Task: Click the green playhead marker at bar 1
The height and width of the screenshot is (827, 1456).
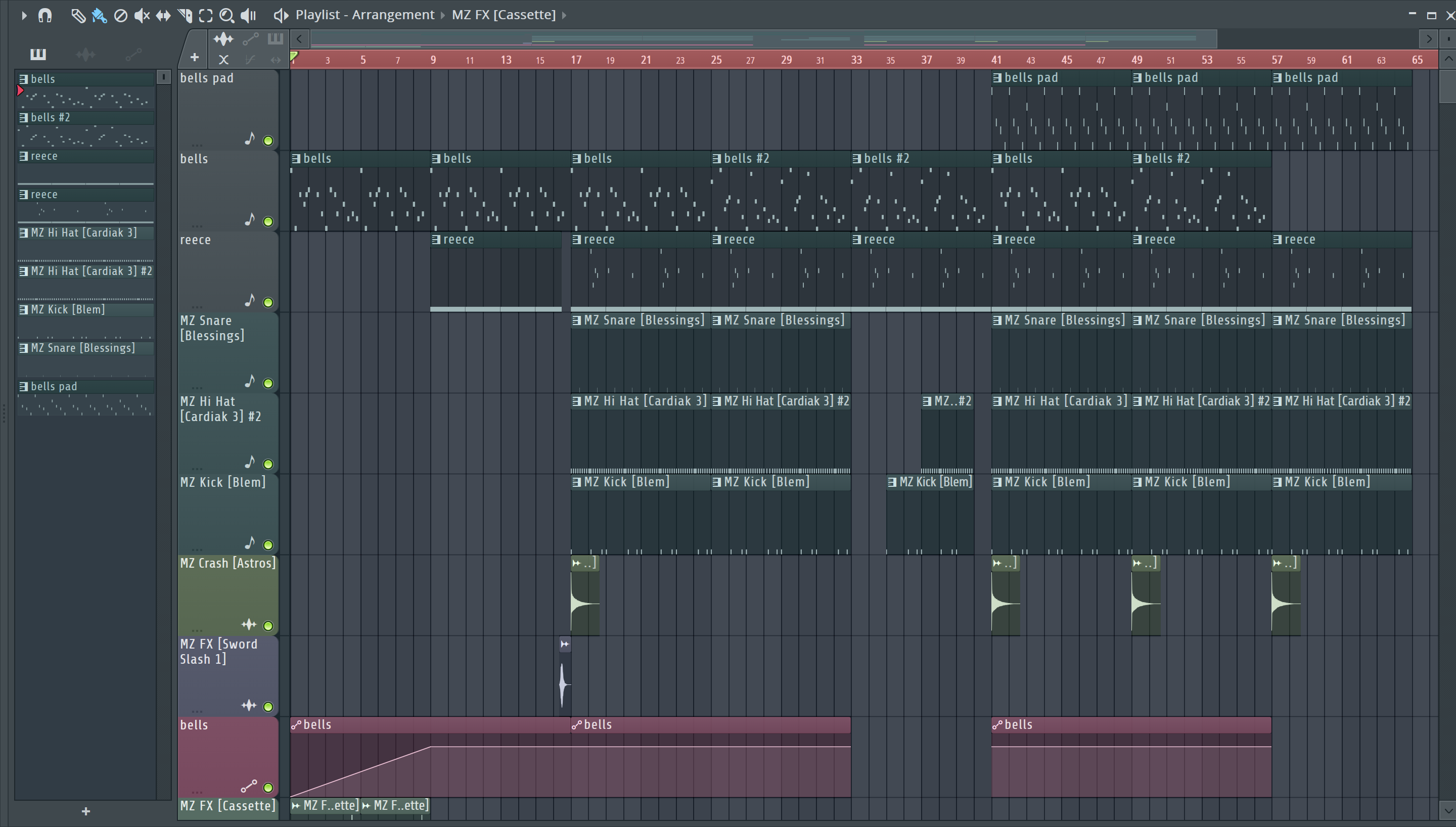Action: (294, 56)
